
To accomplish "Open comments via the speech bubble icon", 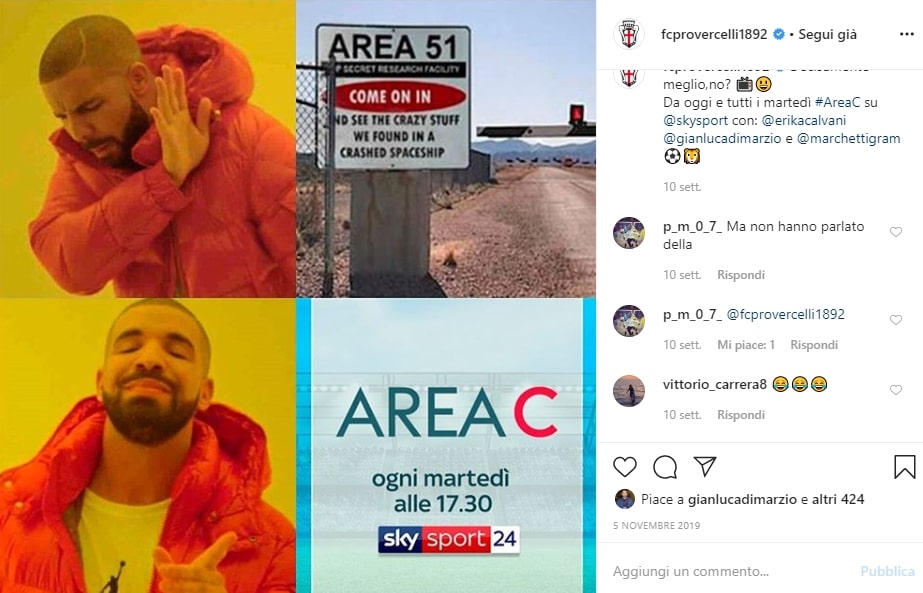I will coord(665,467).
